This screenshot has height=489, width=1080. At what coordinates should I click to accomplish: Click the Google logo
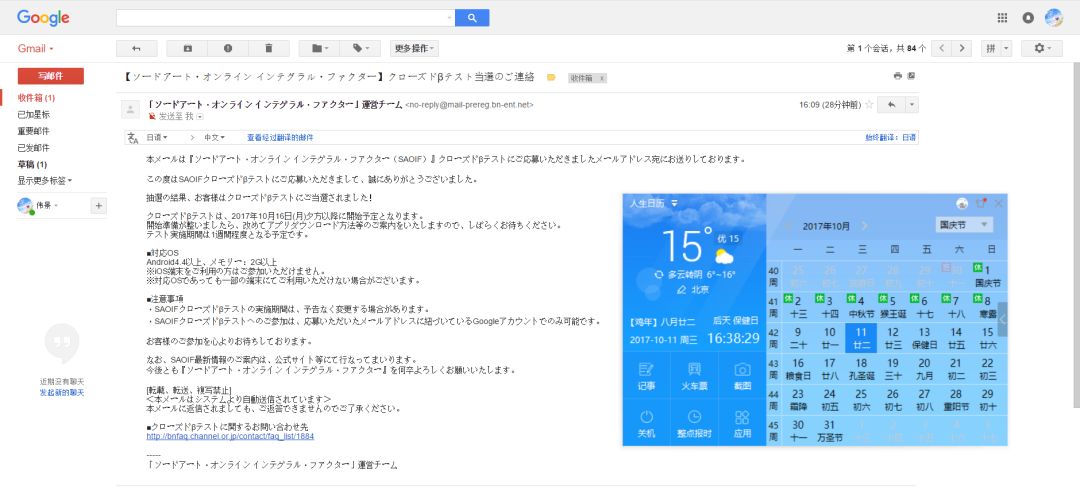(x=43, y=18)
